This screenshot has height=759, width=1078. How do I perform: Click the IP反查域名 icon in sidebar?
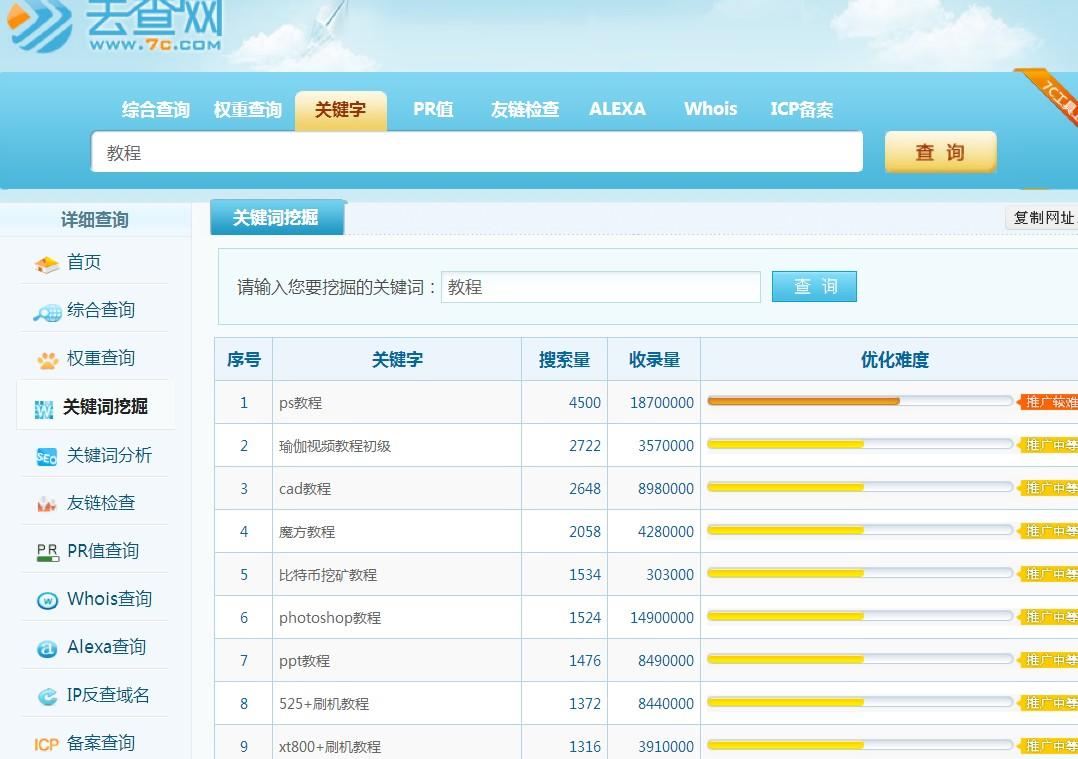[x=47, y=696]
